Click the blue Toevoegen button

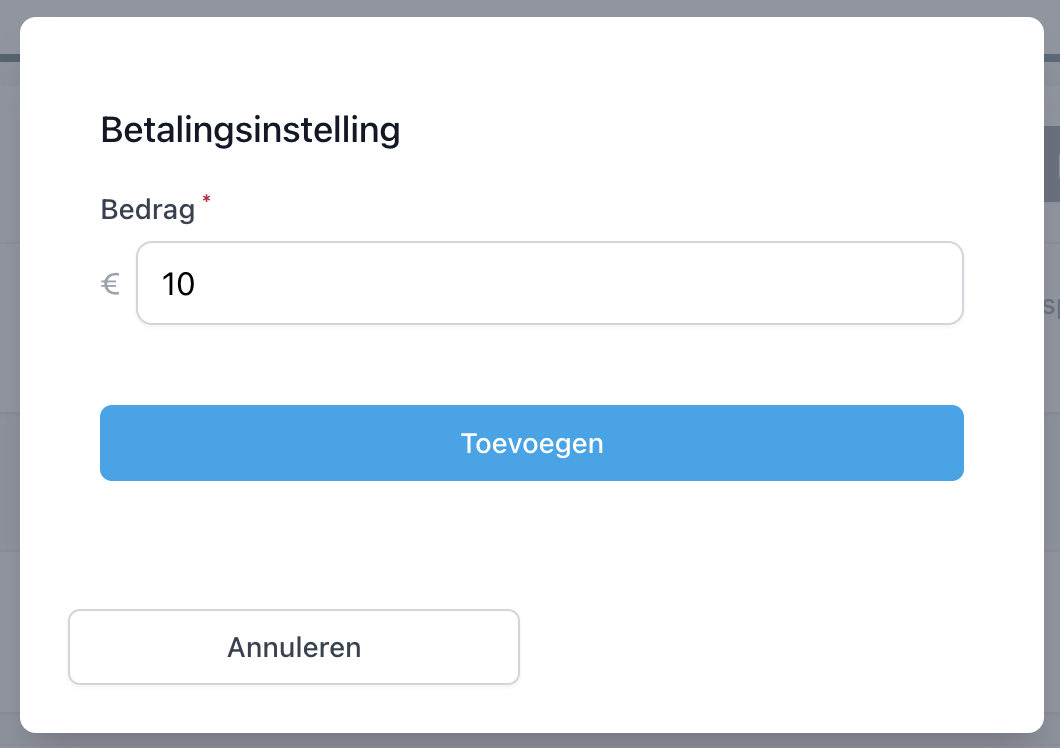531,443
